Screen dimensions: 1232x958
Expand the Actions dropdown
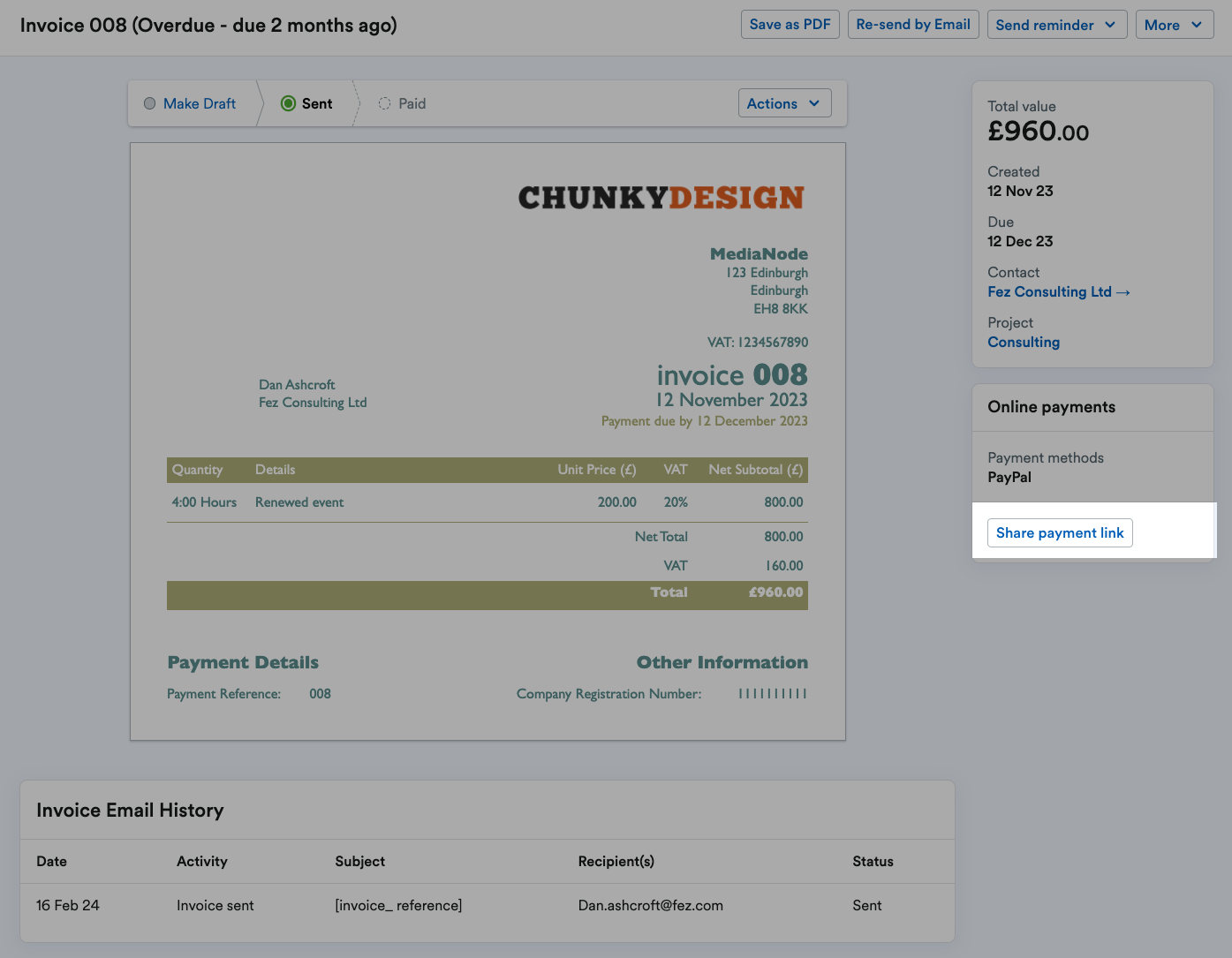(784, 103)
